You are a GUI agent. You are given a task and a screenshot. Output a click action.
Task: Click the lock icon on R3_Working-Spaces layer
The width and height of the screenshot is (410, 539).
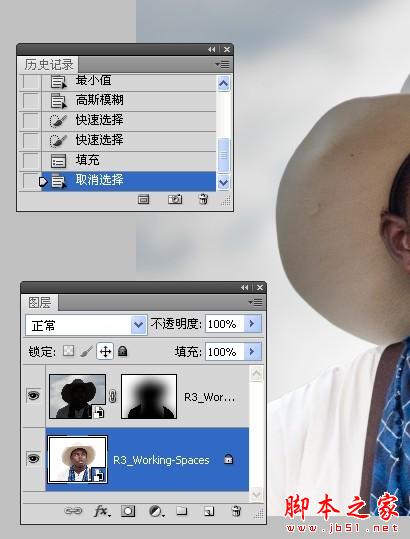(229, 459)
